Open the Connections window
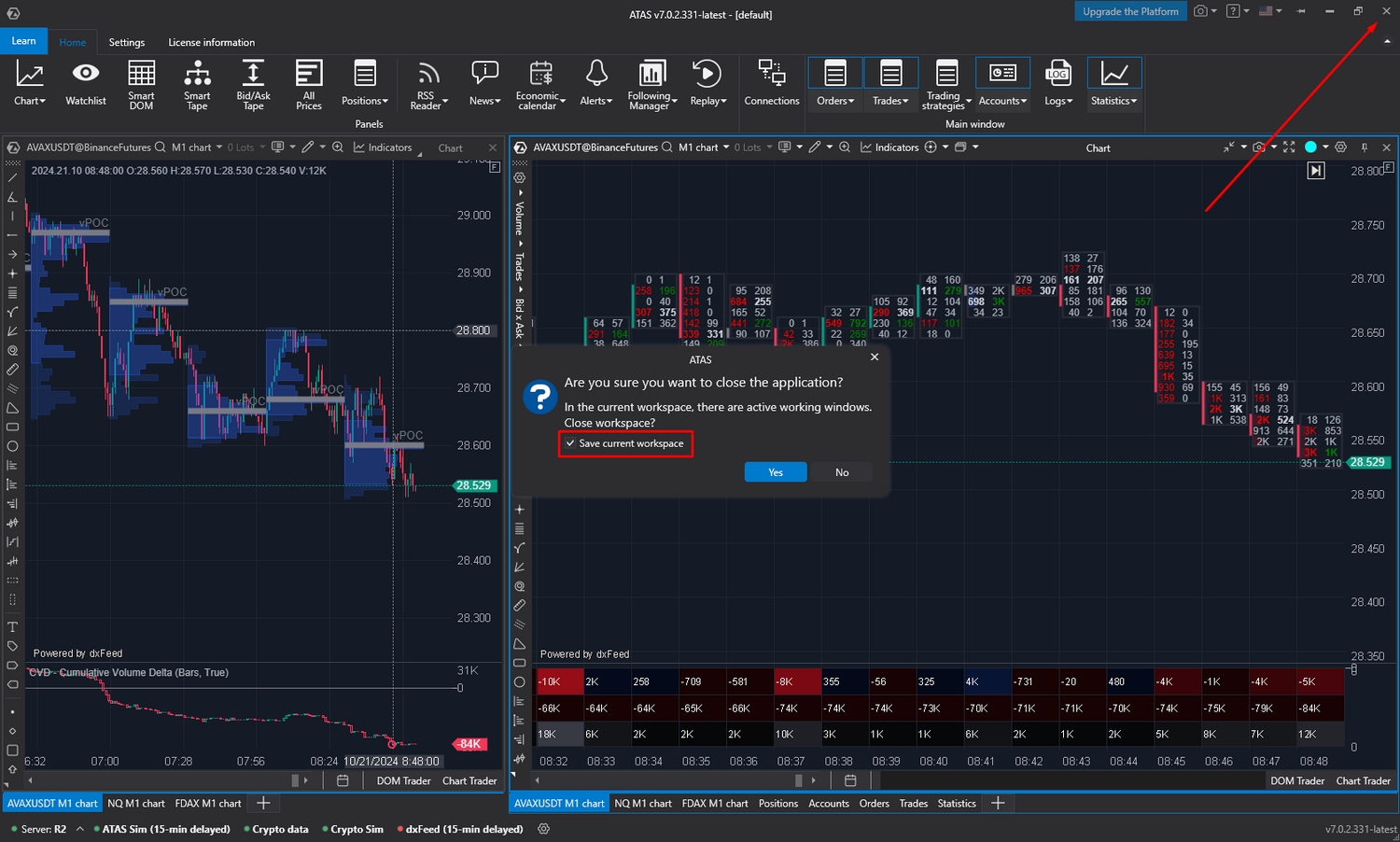This screenshot has width=1400, height=842. point(771,84)
